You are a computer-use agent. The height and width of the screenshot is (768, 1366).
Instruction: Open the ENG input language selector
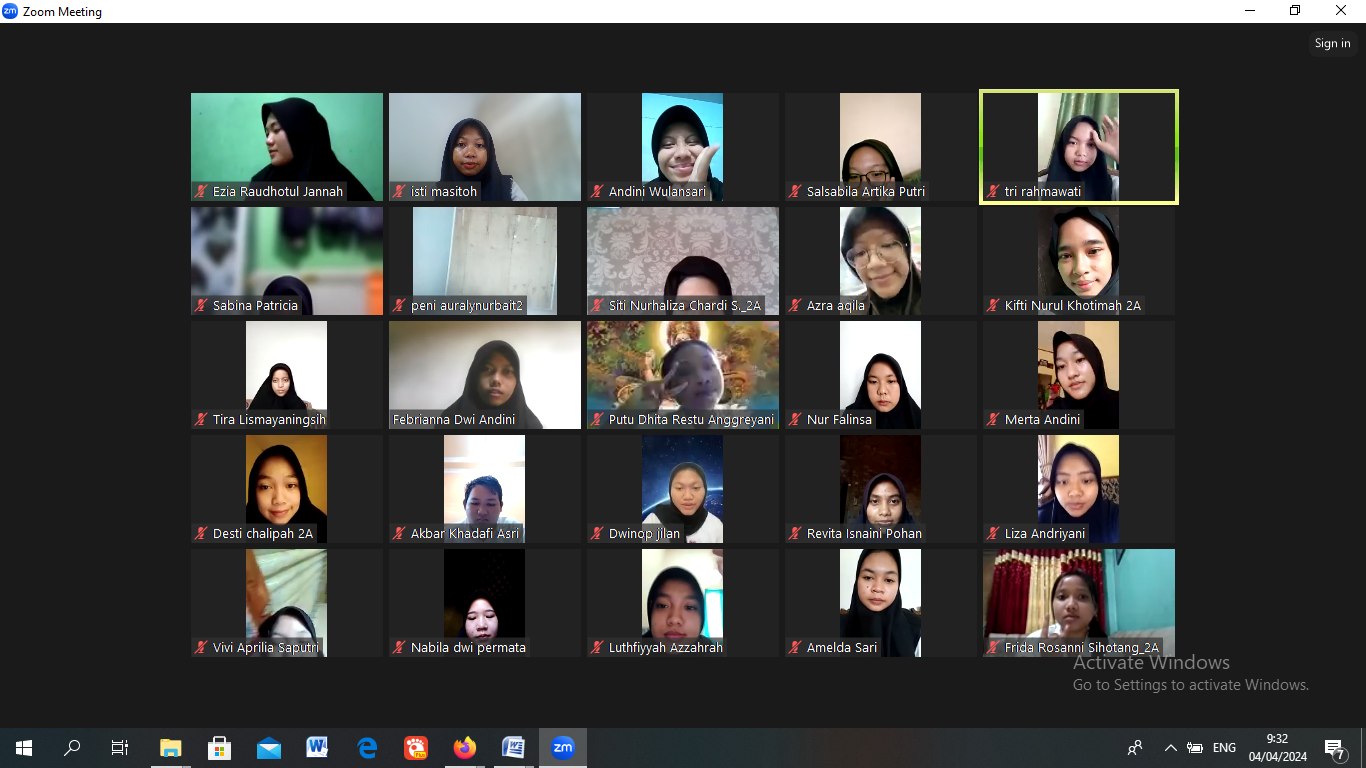(x=1224, y=748)
